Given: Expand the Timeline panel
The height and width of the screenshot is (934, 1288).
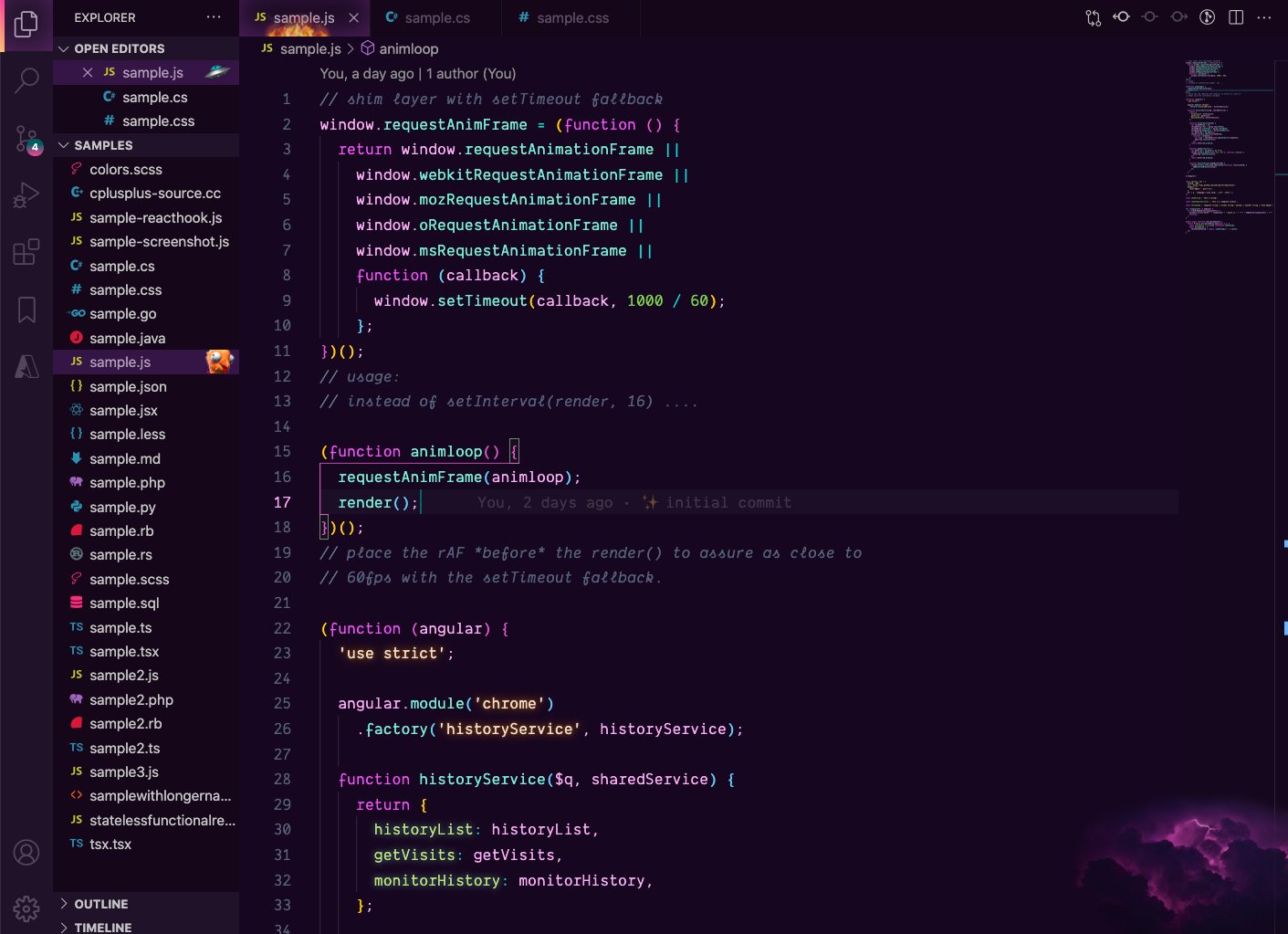Looking at the screenshot, I should [102, 927].
